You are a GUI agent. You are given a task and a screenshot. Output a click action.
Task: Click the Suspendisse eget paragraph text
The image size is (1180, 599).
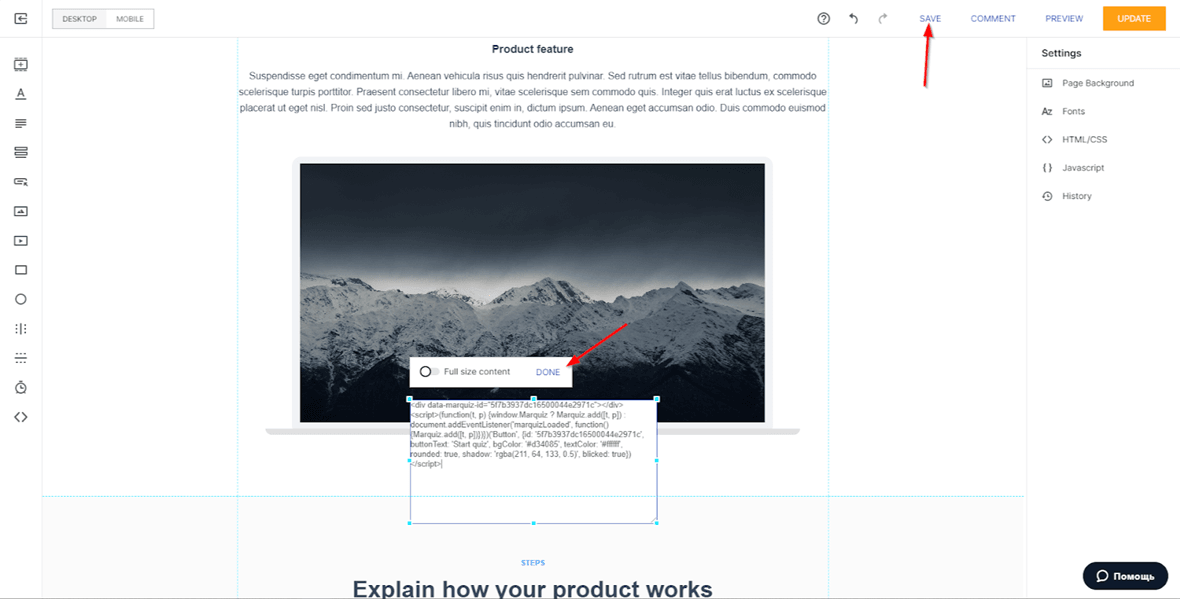(x=533, y=100)
